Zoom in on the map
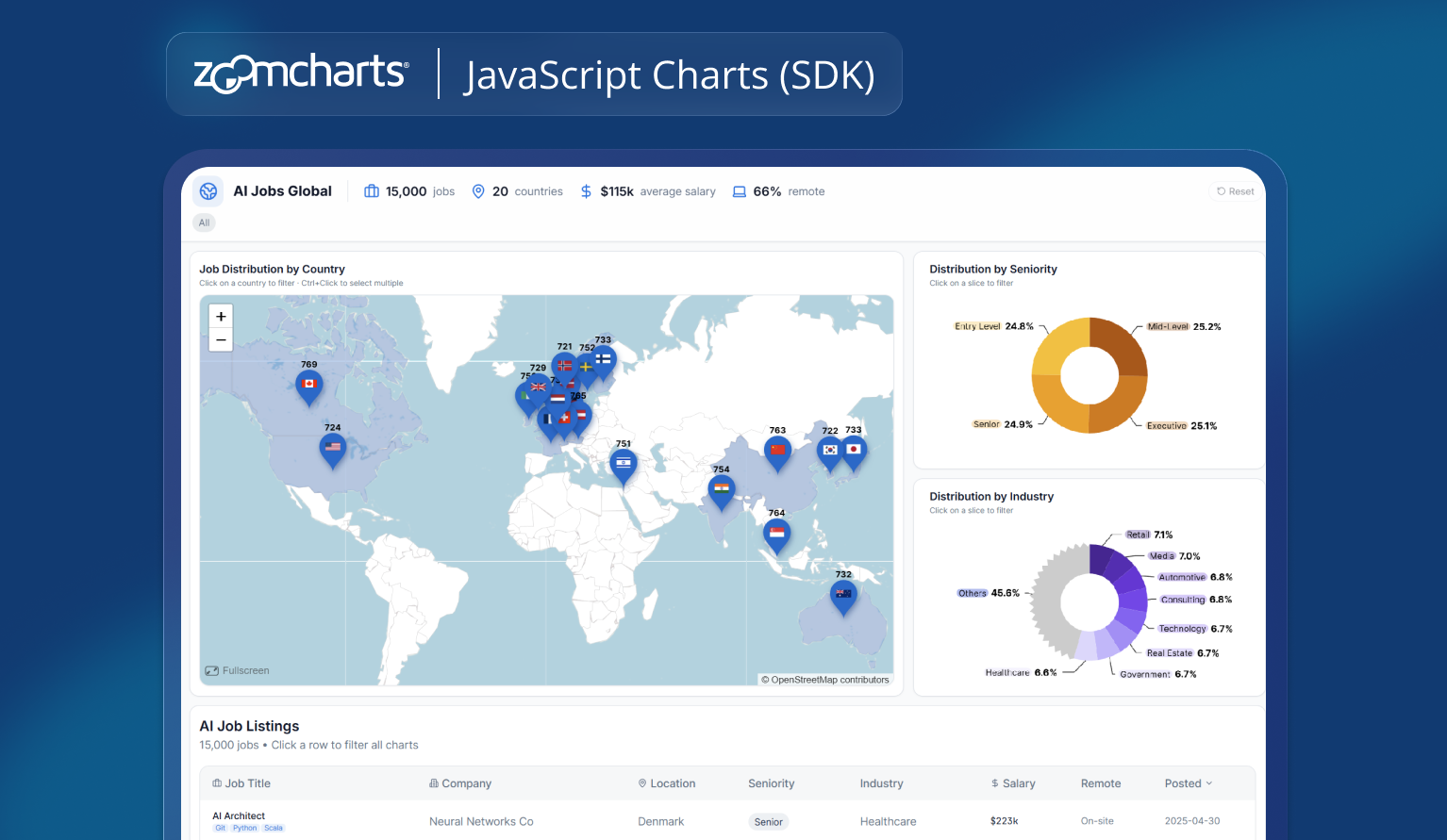This screenshot has height=840, width=1447. coord(221,317)
